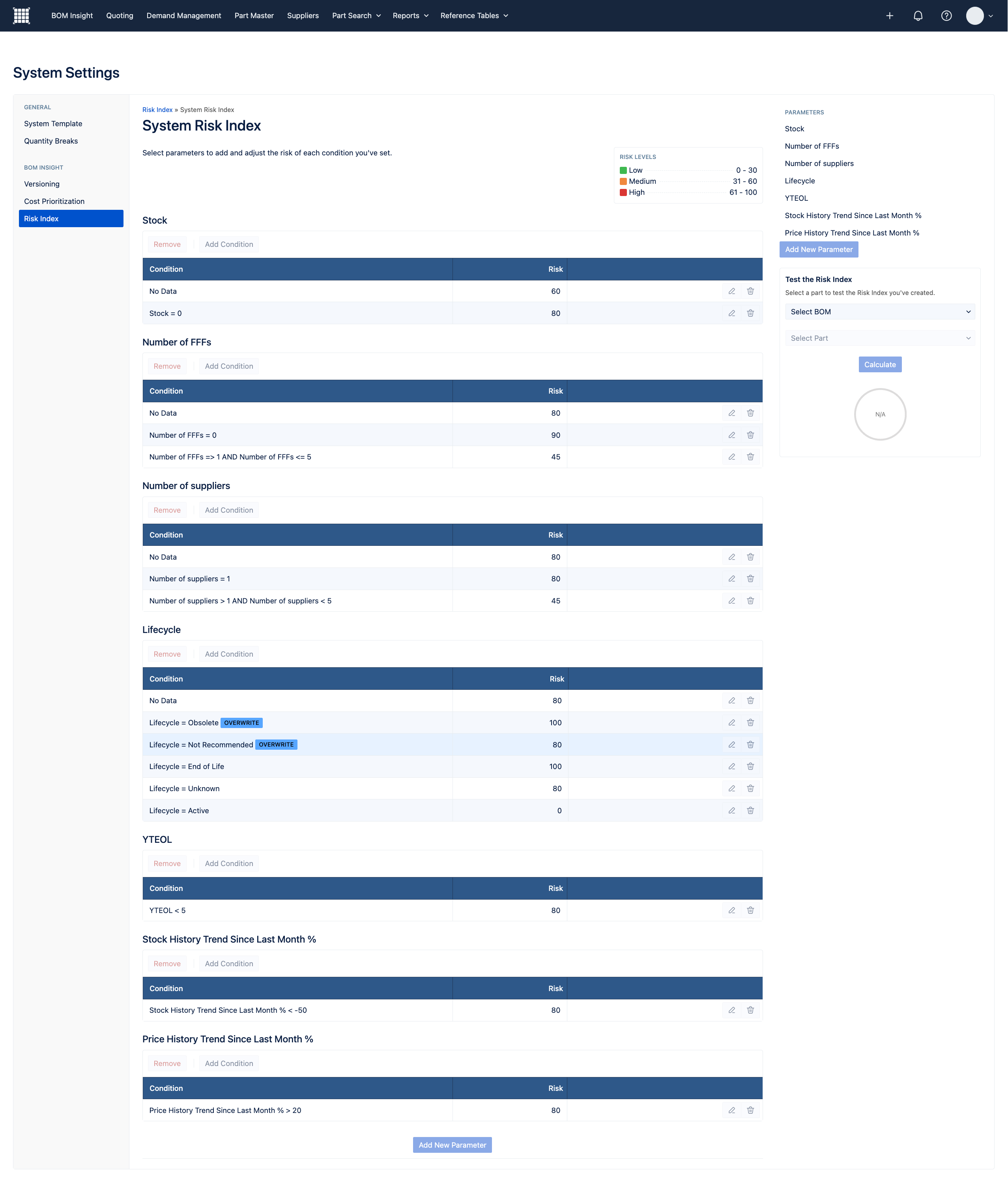Open Suppliers in top nav
The image size is (1008, 1180).
coord(303,16)
